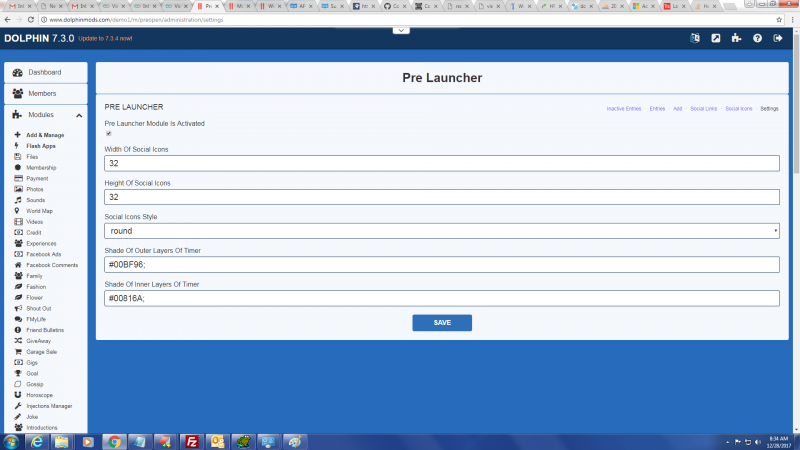The image size is (800, 450).
Task: Click the Shout Out megaphone icon
Action: 18,308
